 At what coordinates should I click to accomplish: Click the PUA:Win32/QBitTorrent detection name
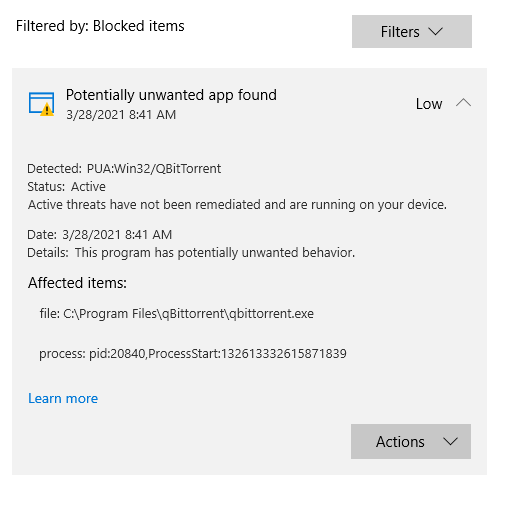click(x=154, y=169)
